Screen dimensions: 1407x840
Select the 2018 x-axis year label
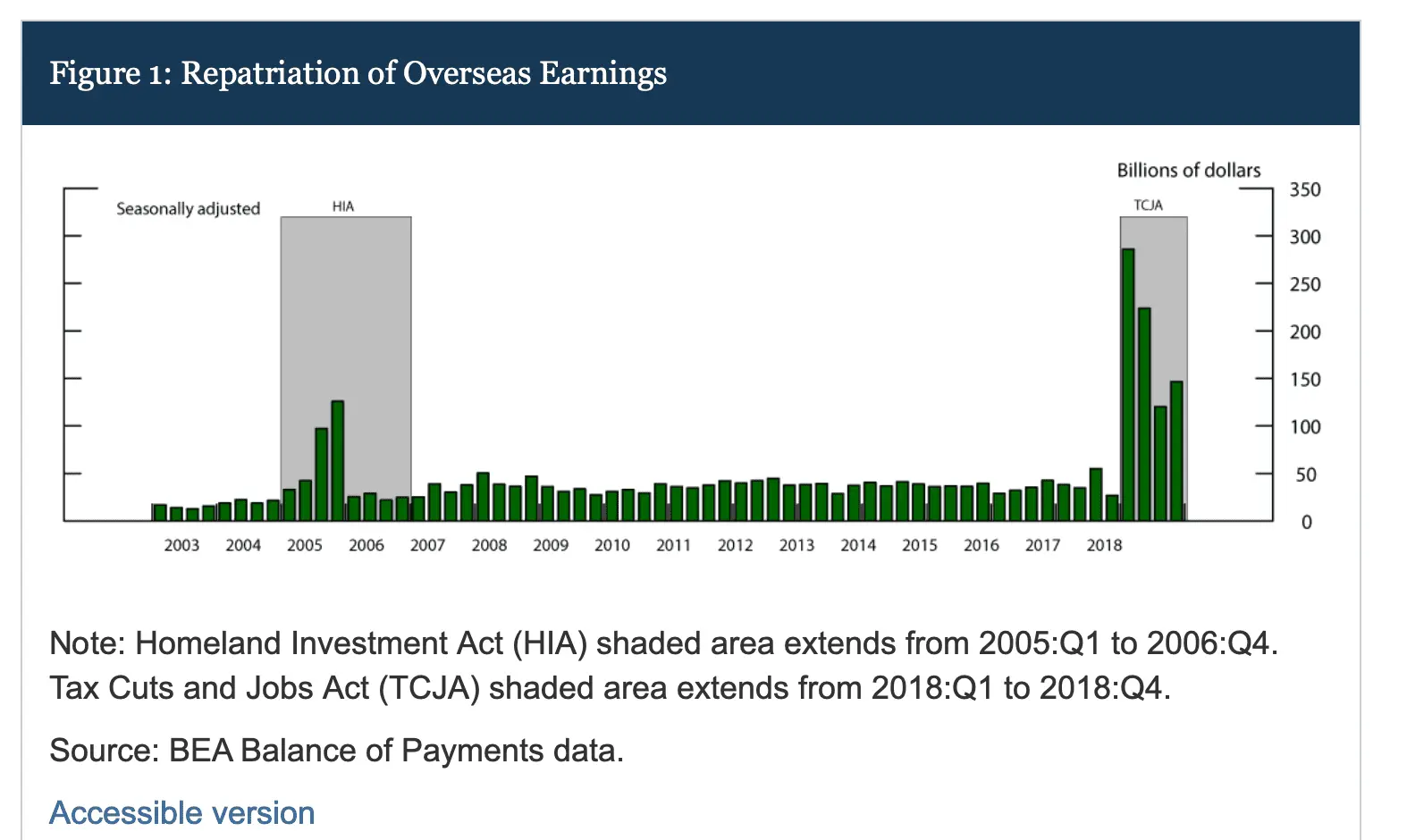coord(1104,545)
